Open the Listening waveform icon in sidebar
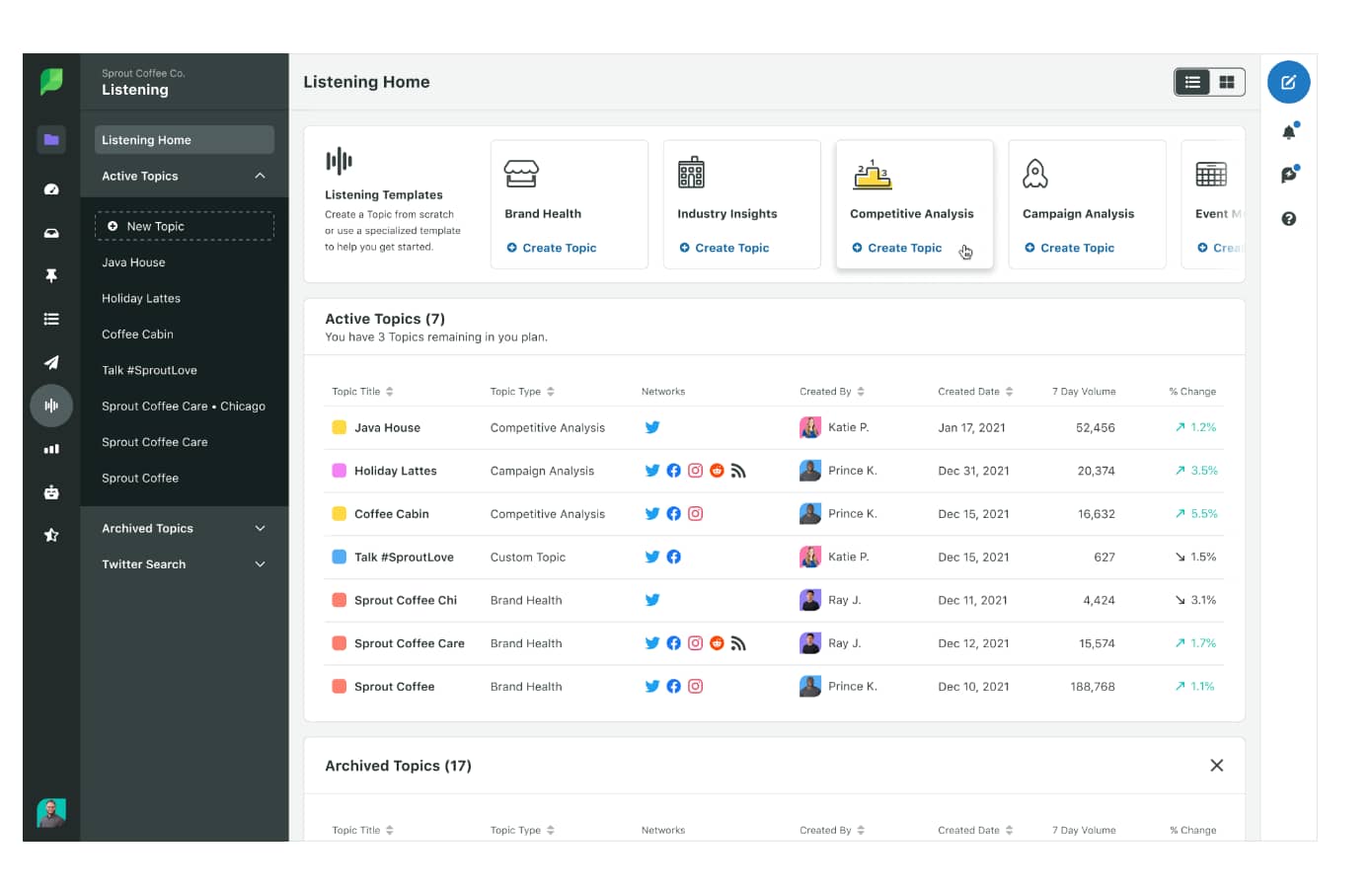 point(50,406)
